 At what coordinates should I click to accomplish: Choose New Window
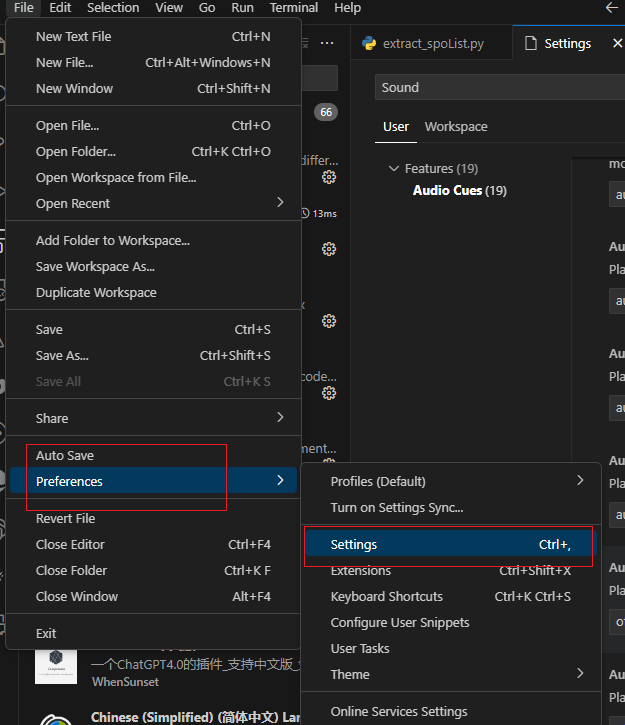pyautogui.click(x=153, y=88)
